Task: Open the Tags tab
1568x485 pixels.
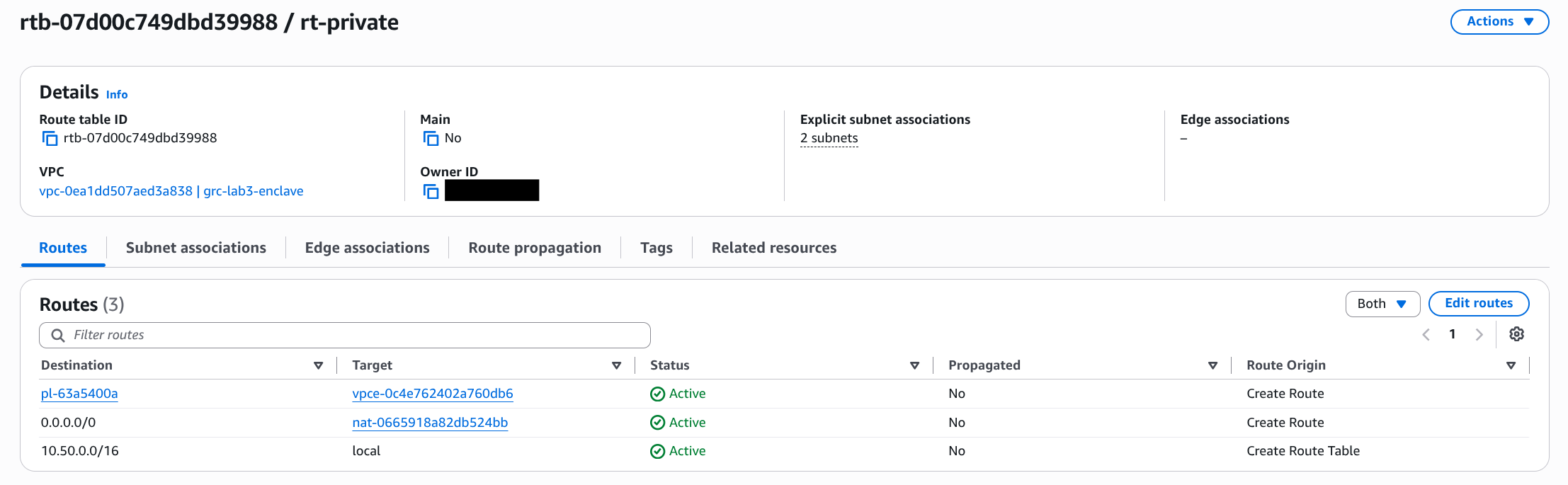Action: (657, 248)
